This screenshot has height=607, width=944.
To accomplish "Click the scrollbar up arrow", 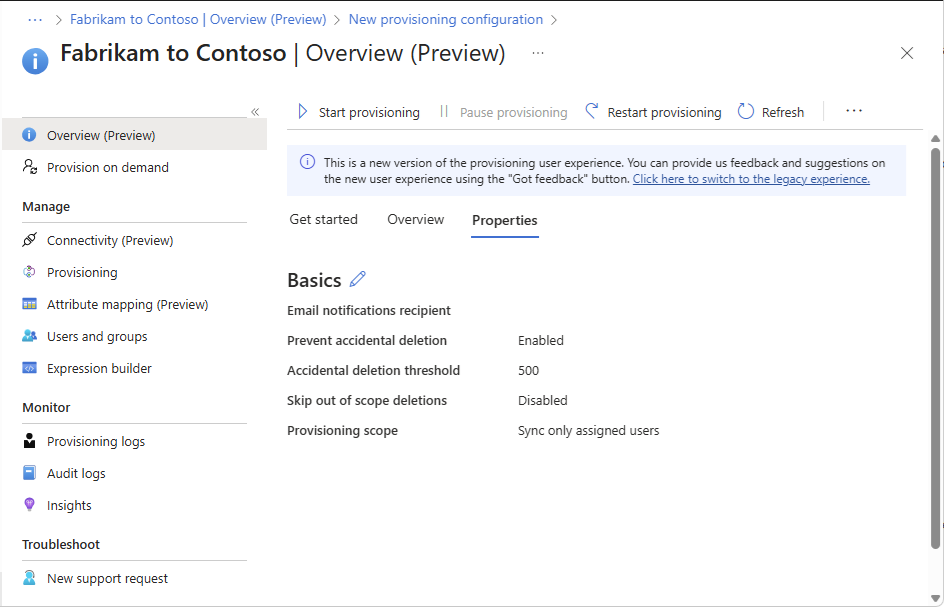I will pyautogui.click(x=935, y=139).
